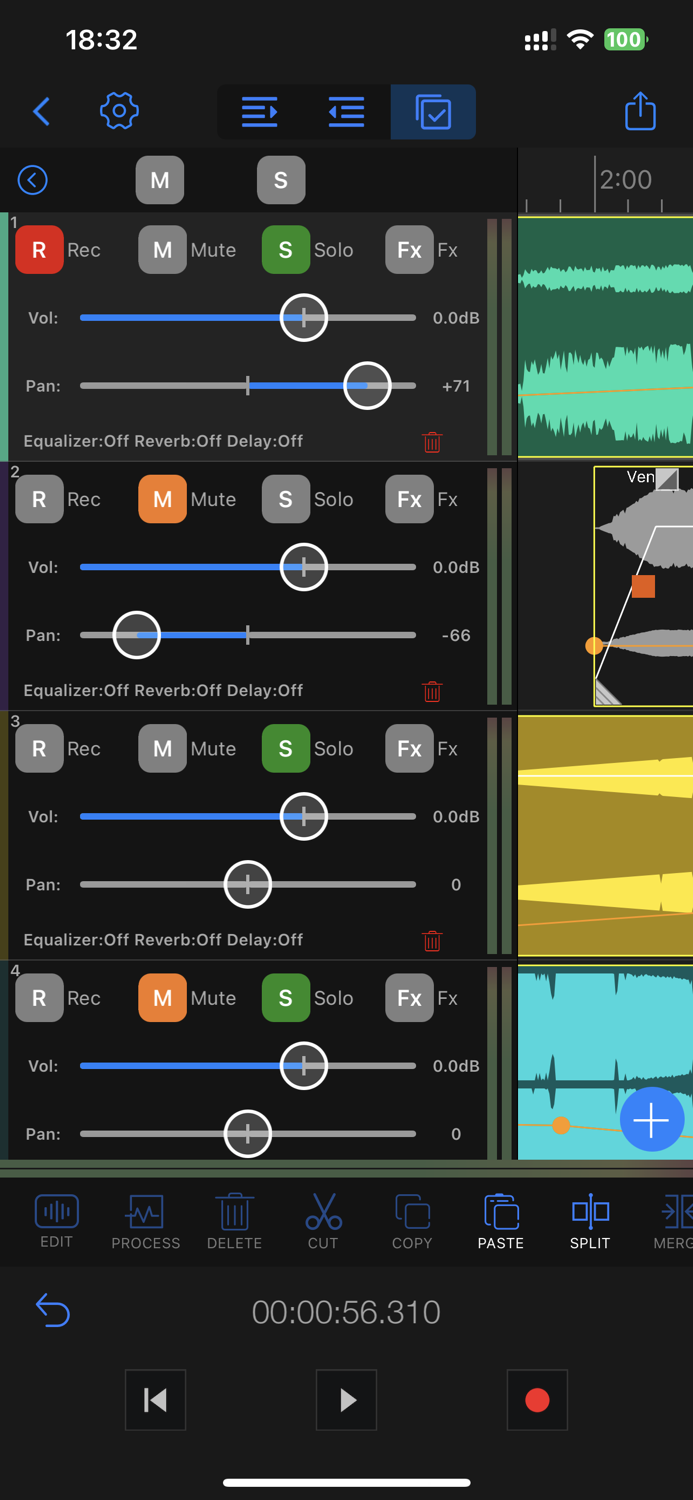Start playback with play button

click(x=346, y=1400)
